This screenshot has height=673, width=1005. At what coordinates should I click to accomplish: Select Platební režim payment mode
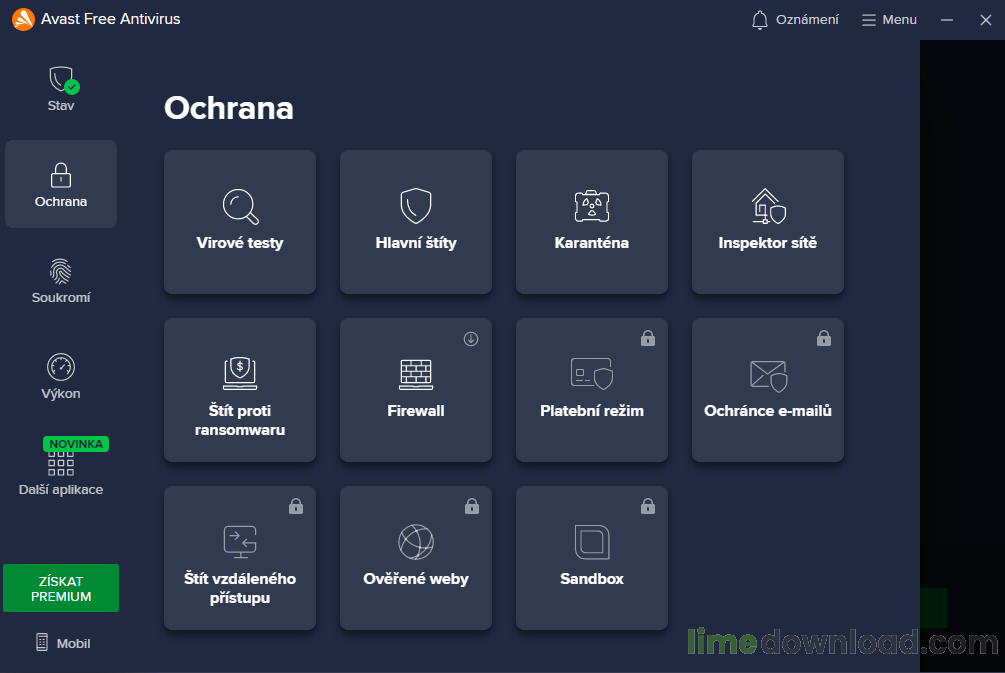click(x=591, y=390)
